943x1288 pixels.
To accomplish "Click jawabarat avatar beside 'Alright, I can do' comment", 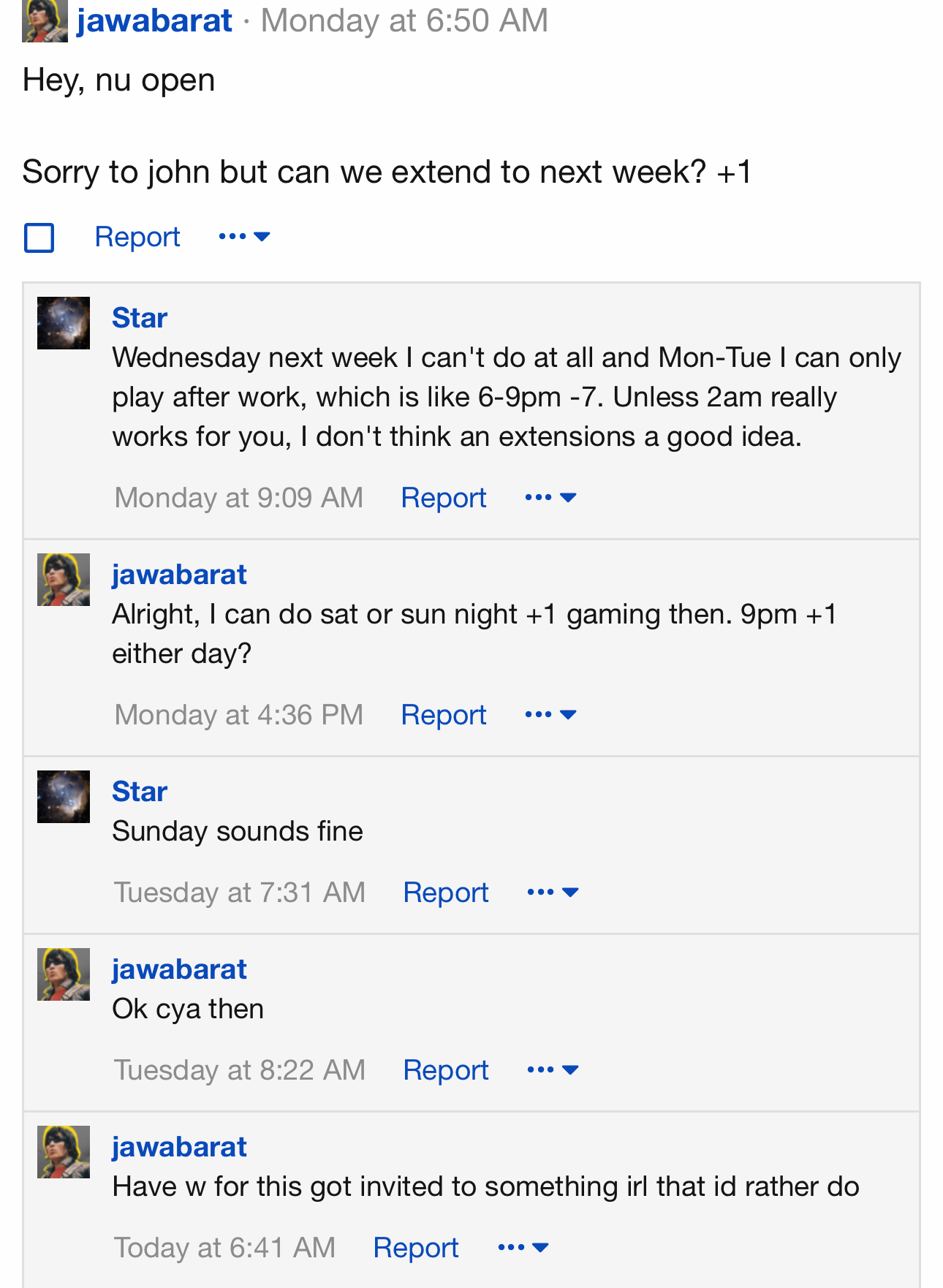I will 64,580.
